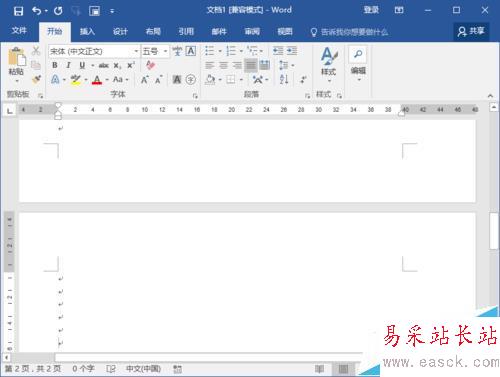Toggle strikethrough abc formatting

(104, 65)
